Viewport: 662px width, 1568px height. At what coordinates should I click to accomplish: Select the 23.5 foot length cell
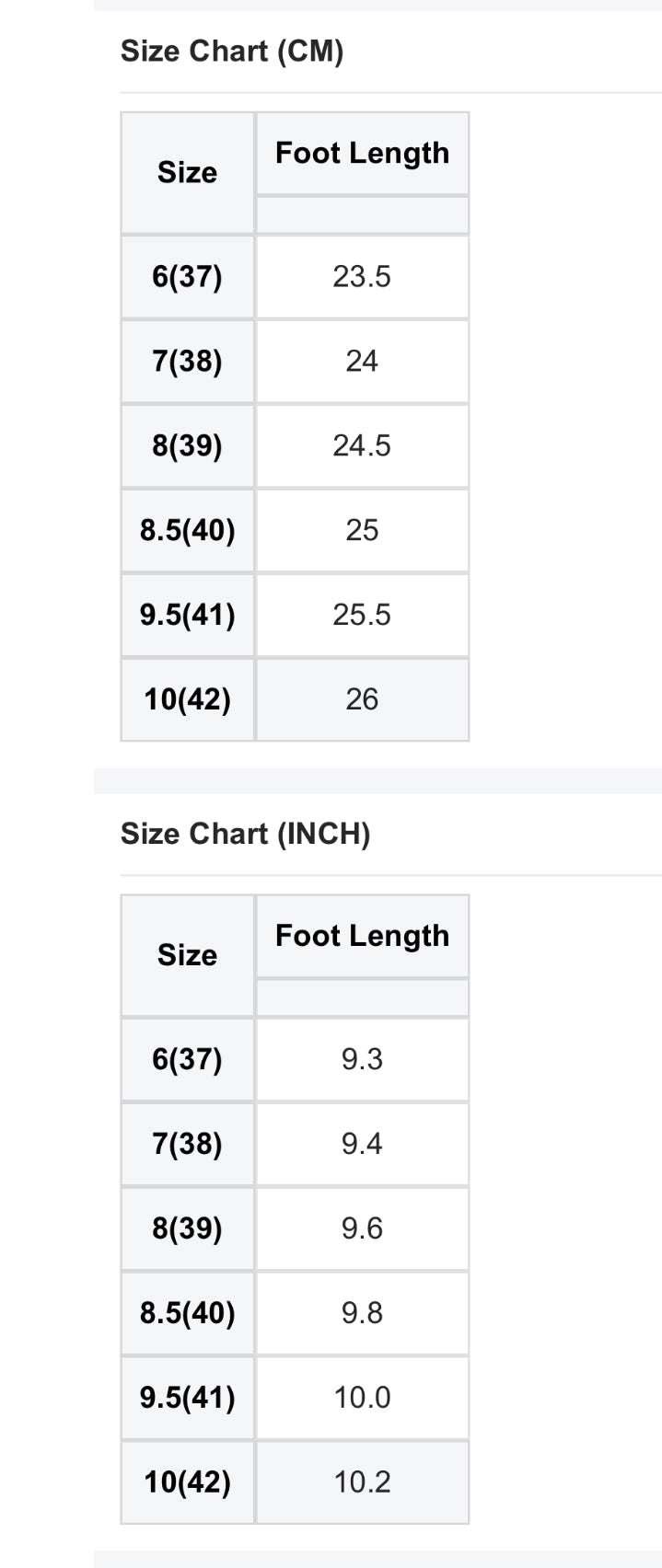(x=362, y=277)
